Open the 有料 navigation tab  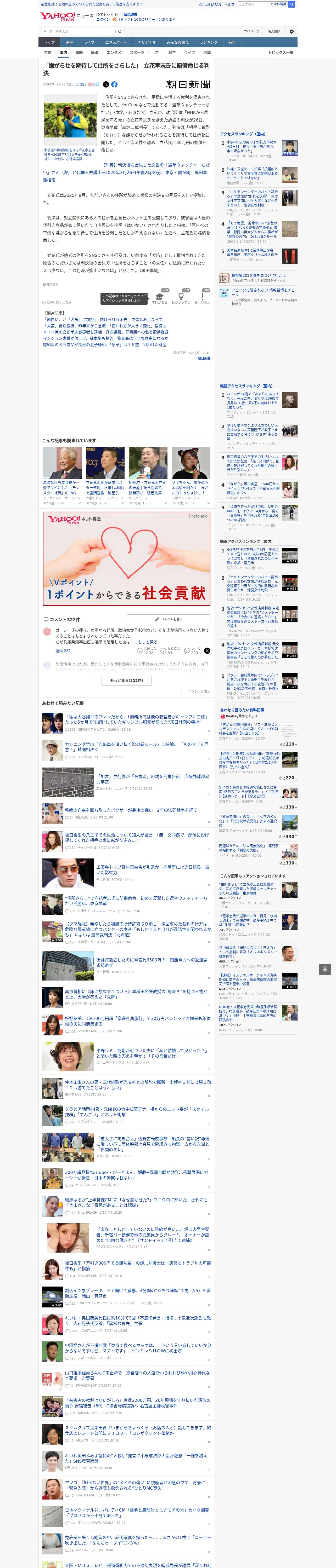[x=232, y=43]
